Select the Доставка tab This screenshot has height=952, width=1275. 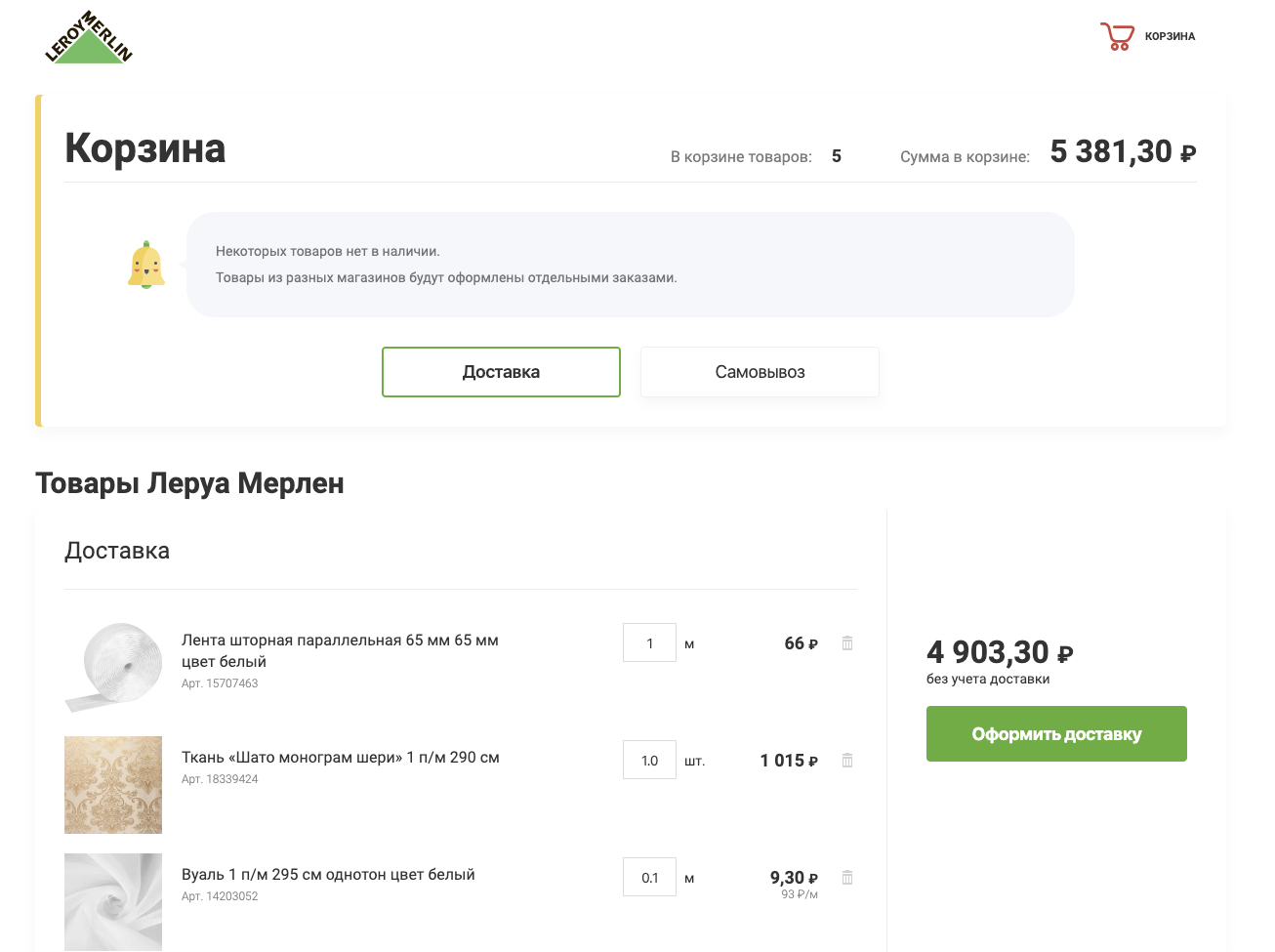coord(501,372)
